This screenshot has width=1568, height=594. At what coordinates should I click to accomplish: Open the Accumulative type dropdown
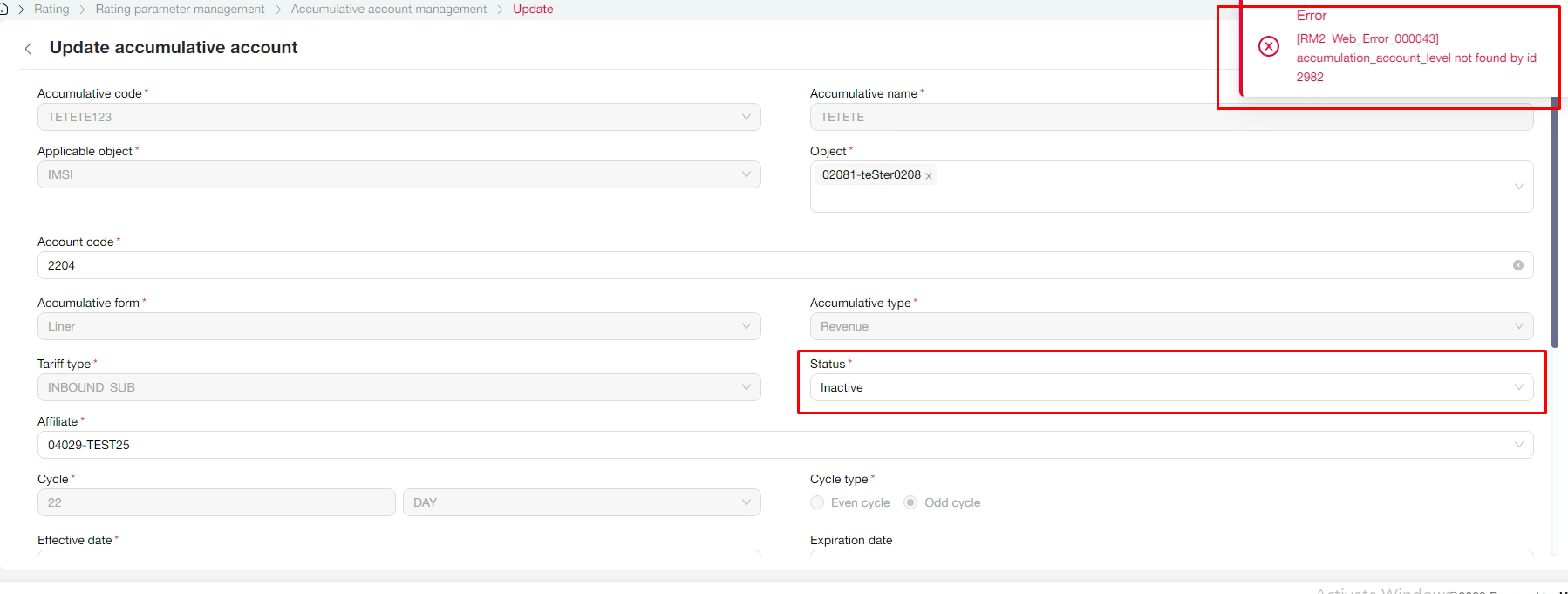click(x=1170, y=326)
